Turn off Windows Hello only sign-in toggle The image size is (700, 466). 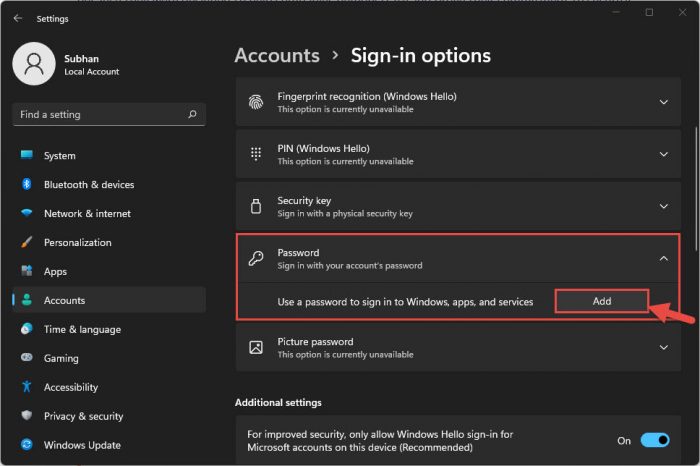(x=655, y=440)
